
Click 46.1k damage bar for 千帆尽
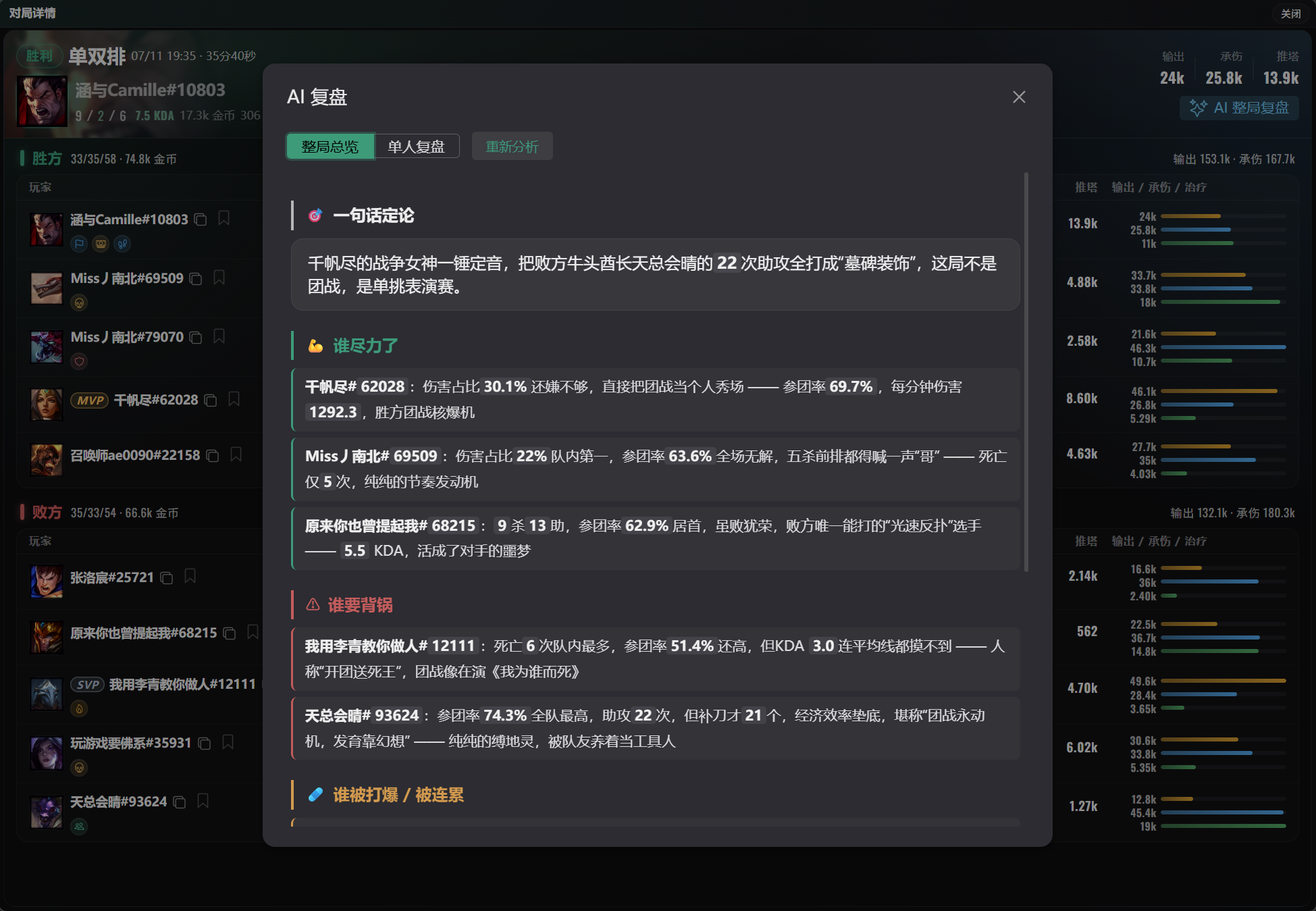(1219, 391)
